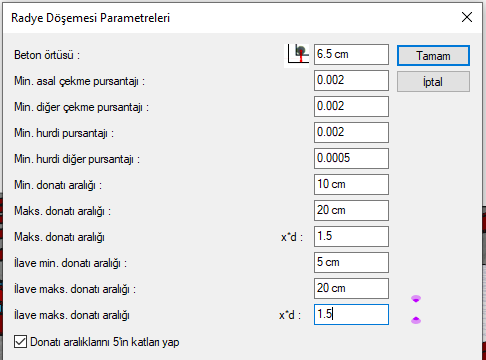Click the lower magenta marker dot

[416, 320]
